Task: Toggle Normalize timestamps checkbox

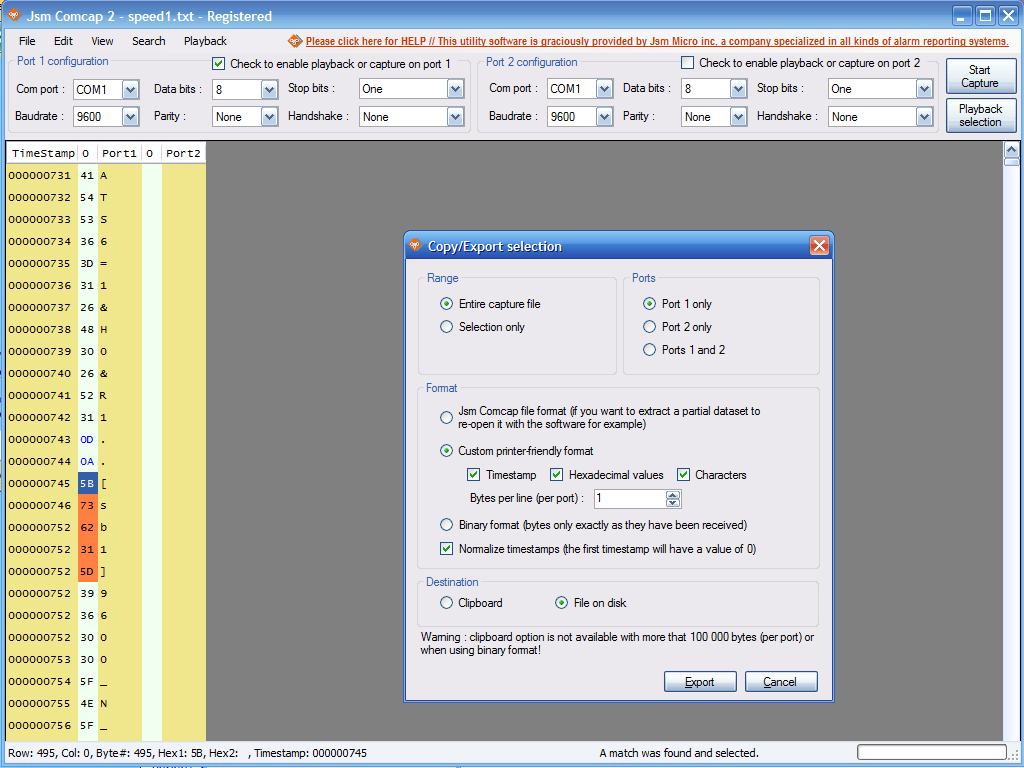Action: point(446,549)
